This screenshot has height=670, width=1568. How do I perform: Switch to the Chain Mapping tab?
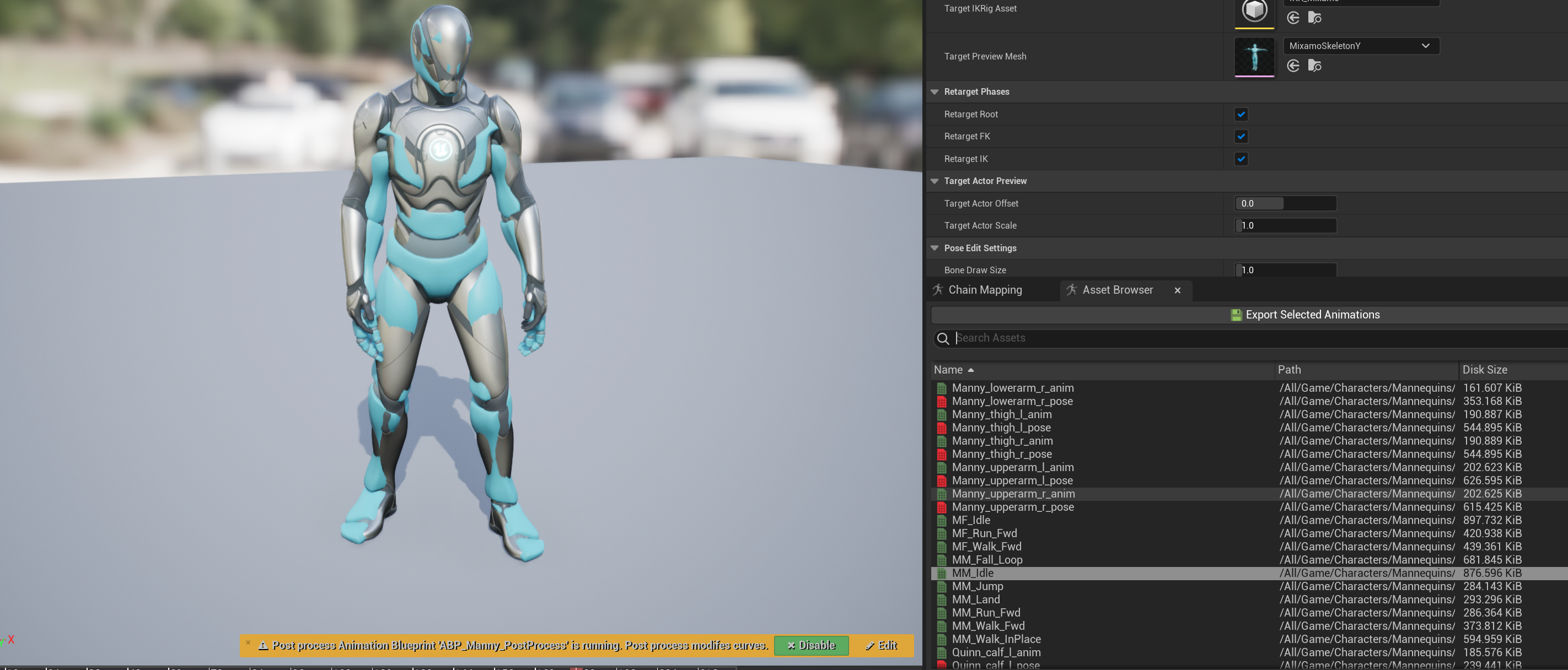984,290
